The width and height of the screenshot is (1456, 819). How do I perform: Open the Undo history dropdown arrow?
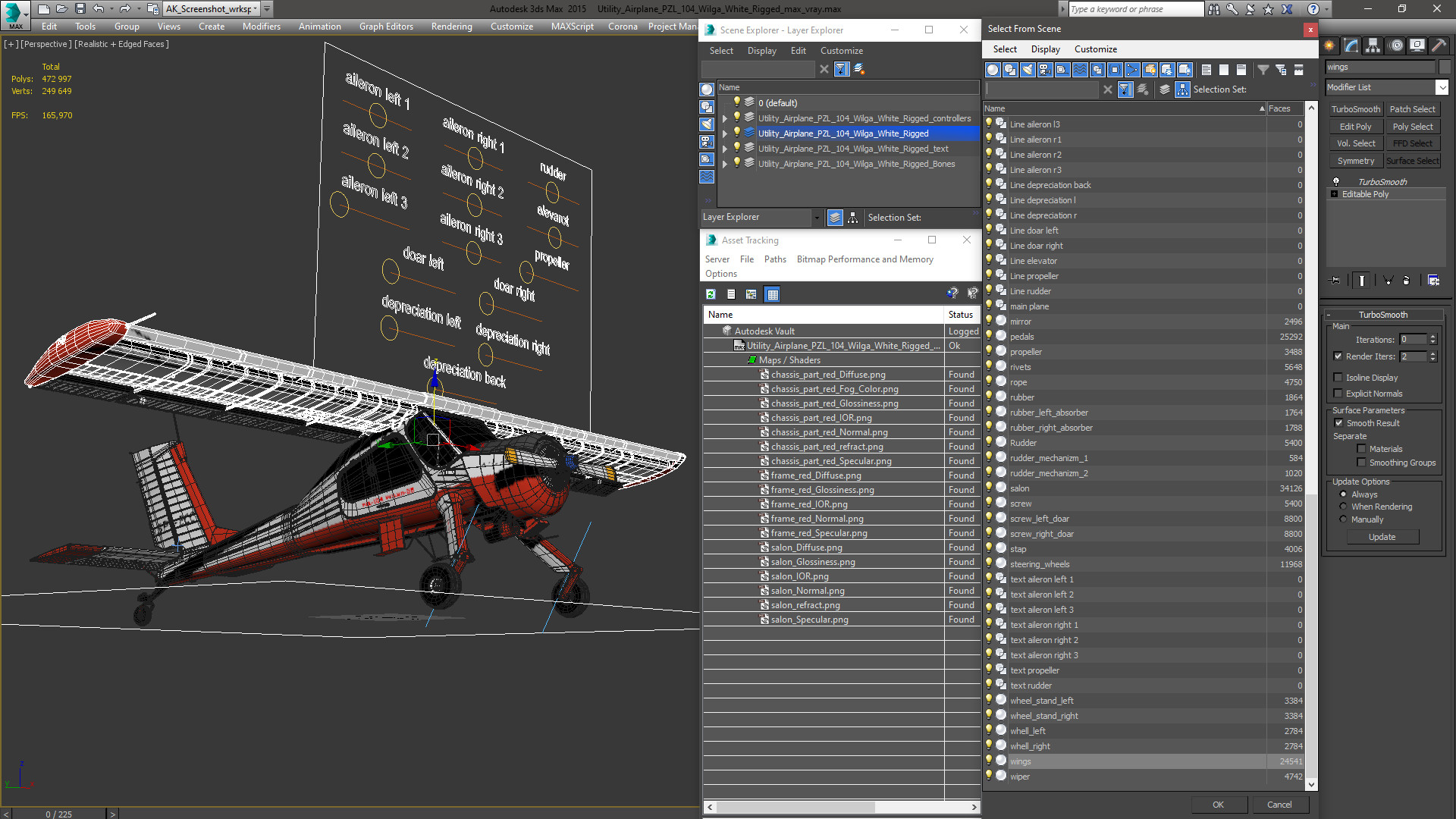111,9
